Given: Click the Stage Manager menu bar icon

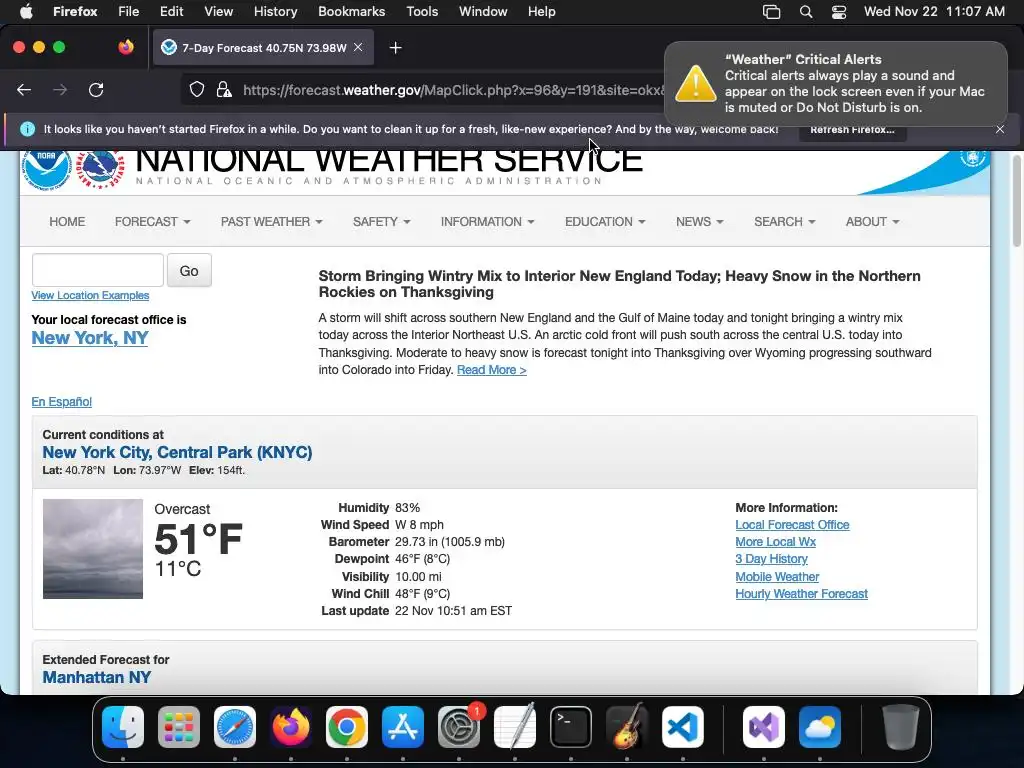Looking at the screenshot, I should 771,12.
